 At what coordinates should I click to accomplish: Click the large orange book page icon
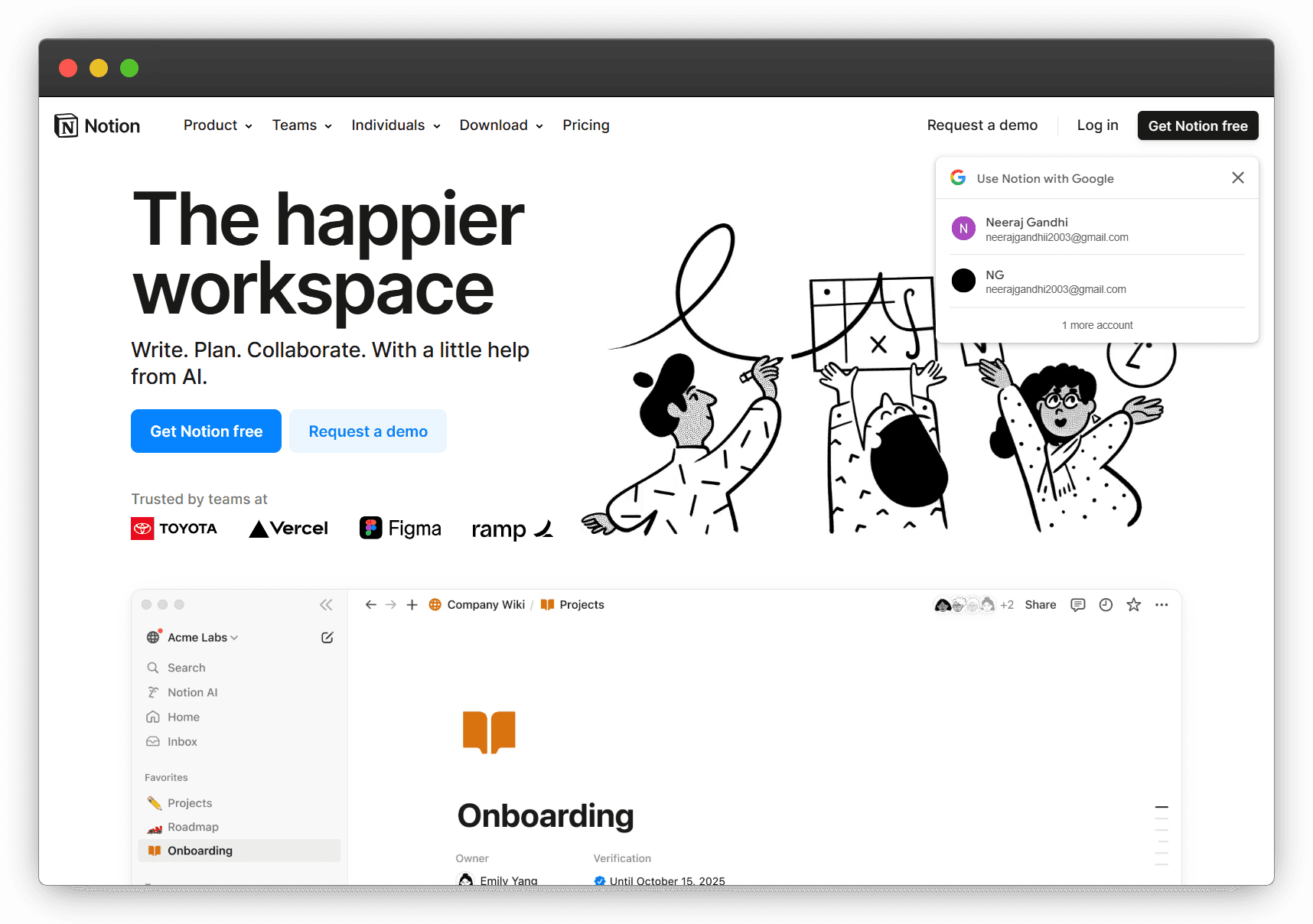coord(489,732)
